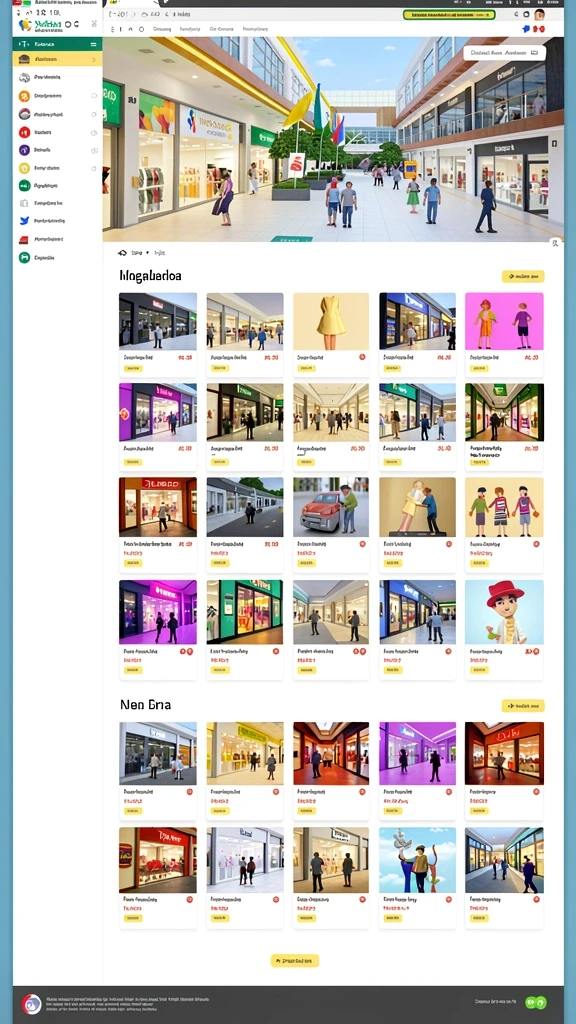Click the clock indicator beside the red icon sidebar row
Image resolution: width=576 pixels, height=1024 pixels.
point(94,133)
